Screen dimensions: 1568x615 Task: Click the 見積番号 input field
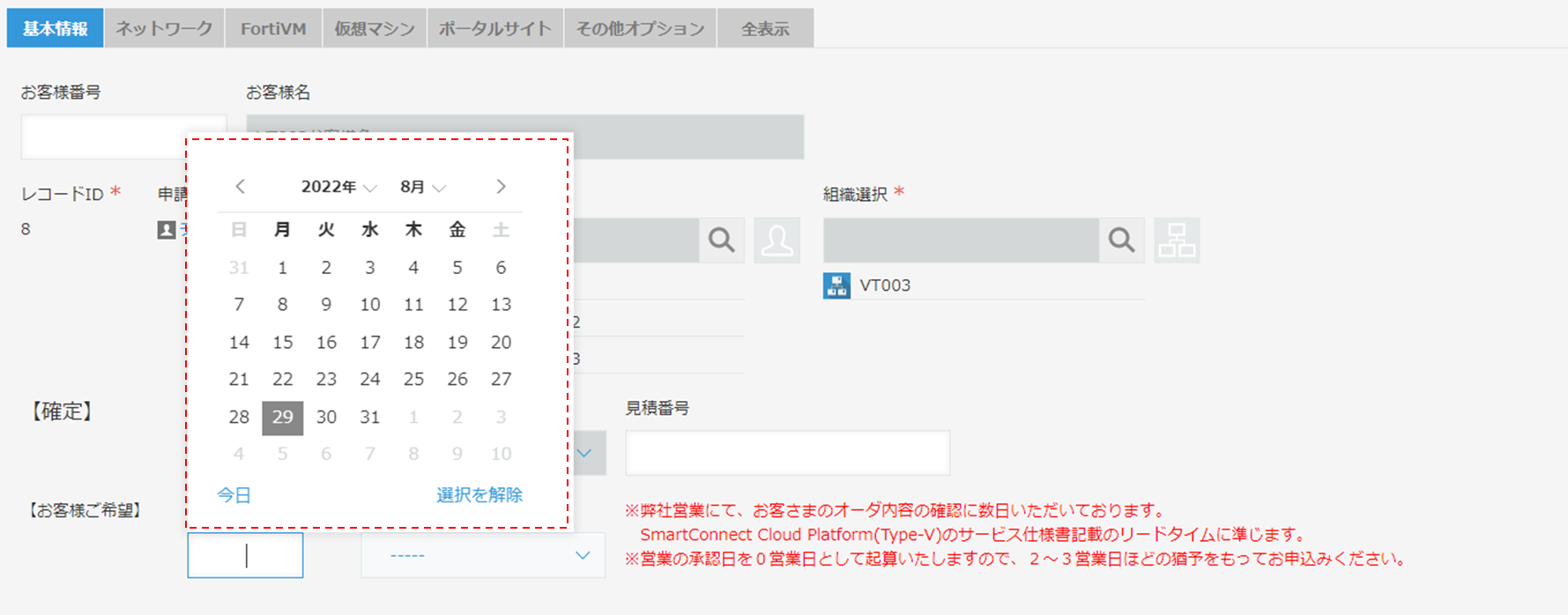click(788, 453)
